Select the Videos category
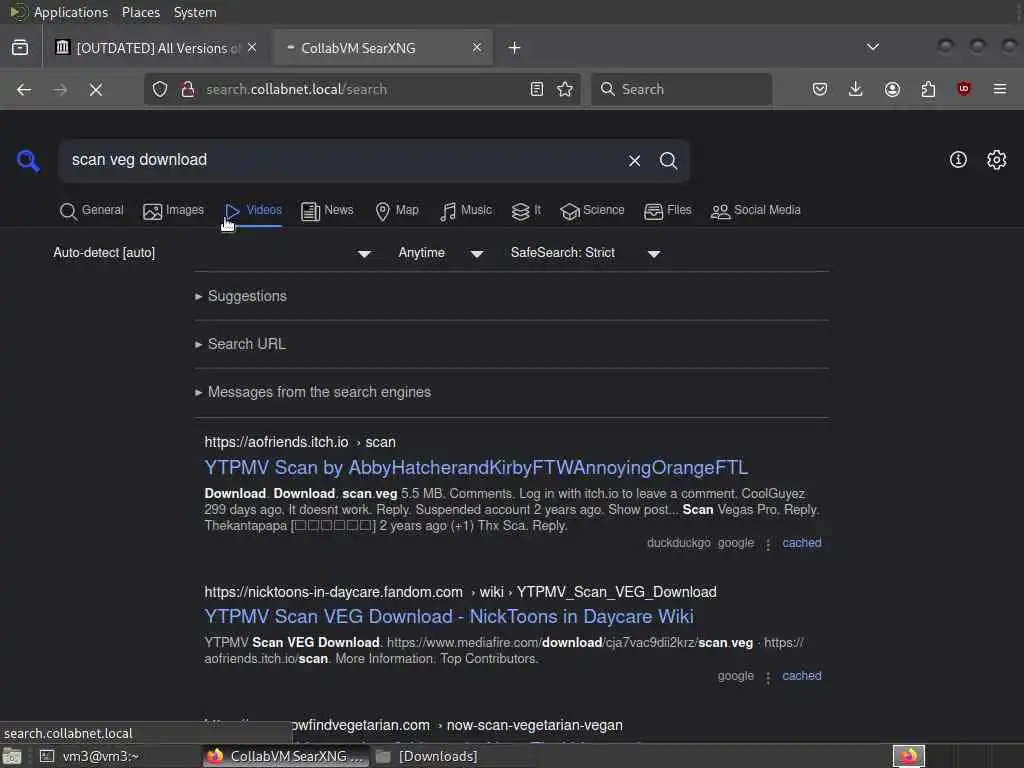The image size is (1024, 768). point(253,210)
